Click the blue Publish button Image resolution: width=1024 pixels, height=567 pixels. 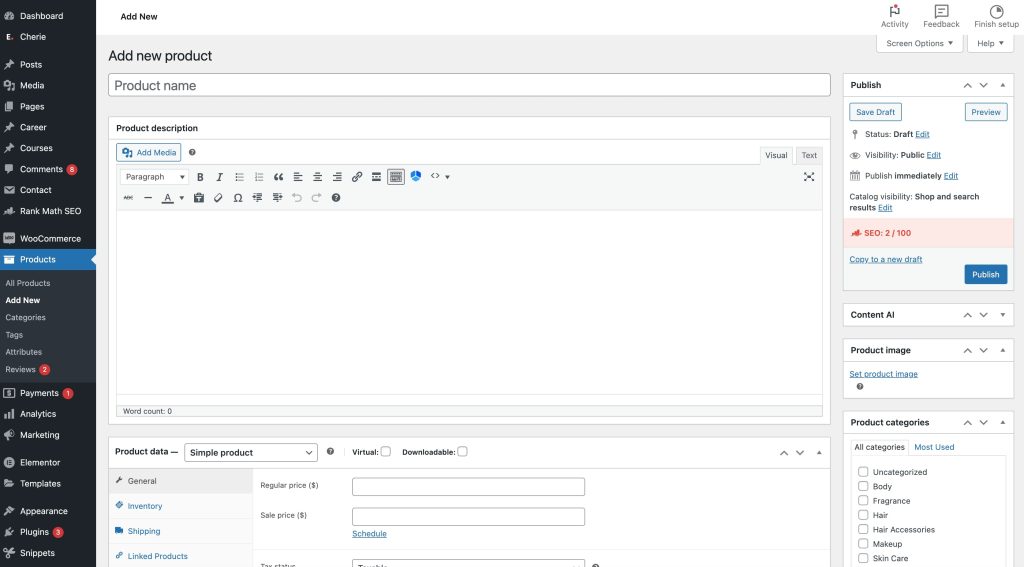pyautogui.click(x=985, y=274)
